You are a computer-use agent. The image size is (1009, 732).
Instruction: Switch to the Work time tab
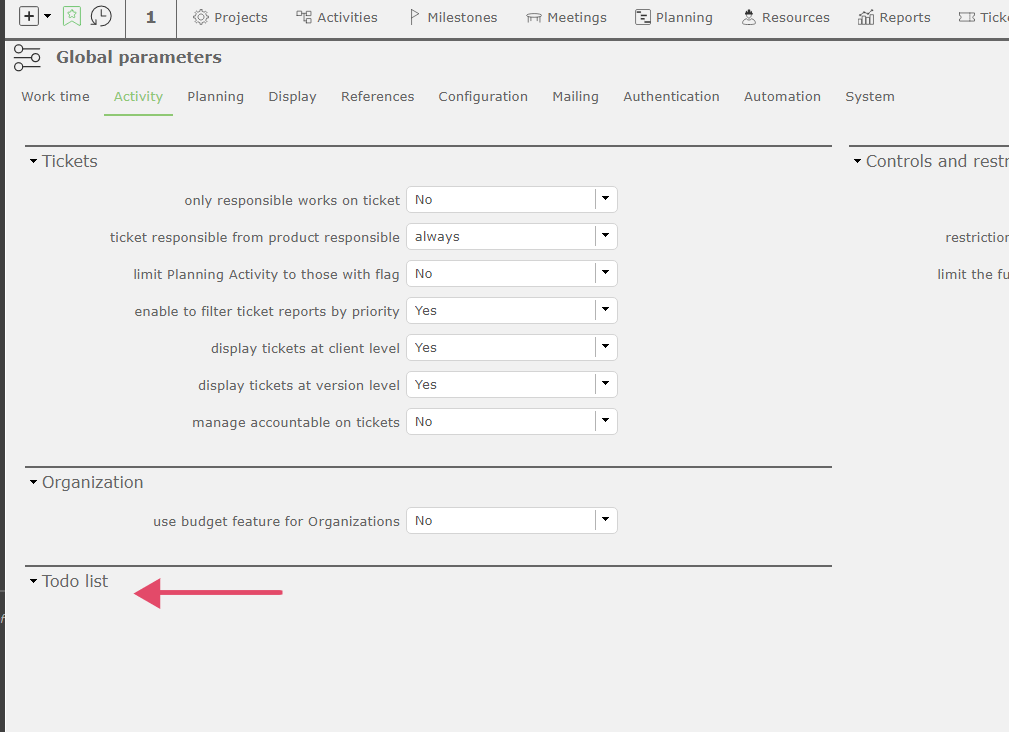click(55, 97)
